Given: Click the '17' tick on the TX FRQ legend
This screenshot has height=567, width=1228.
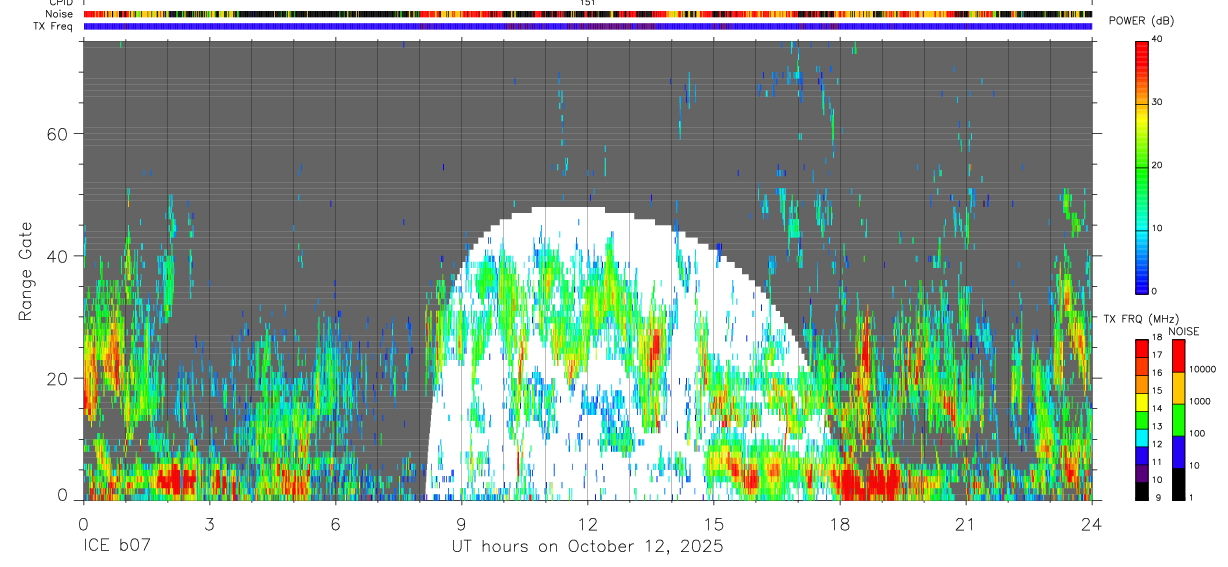Looking at the screenshot, I should click(x=1157, y=355).
